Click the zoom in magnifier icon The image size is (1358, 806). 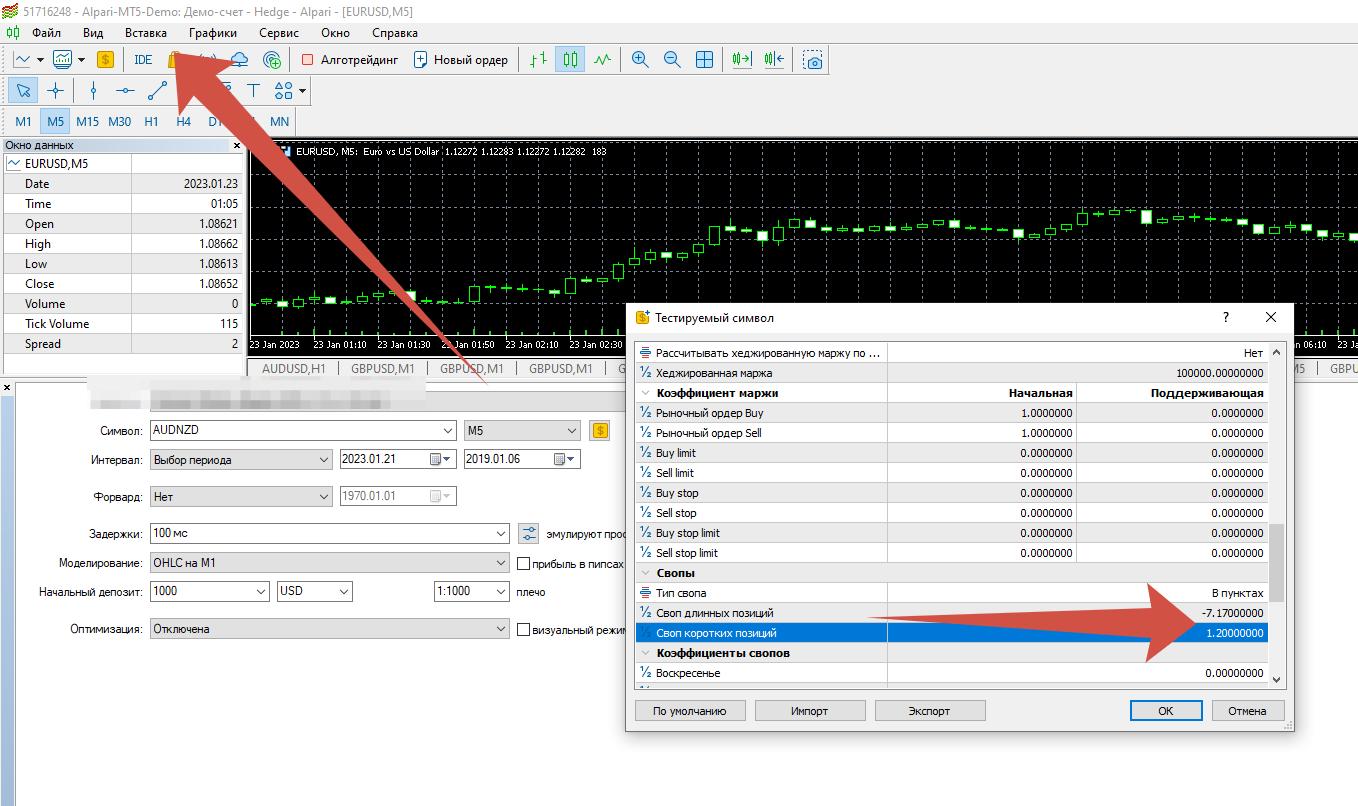[x=640, y=60]
